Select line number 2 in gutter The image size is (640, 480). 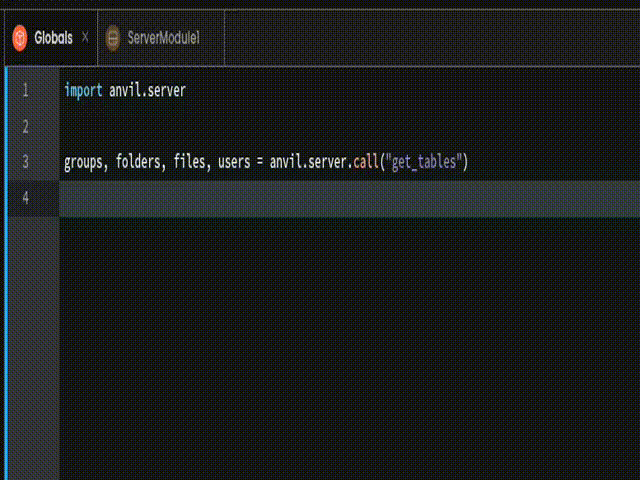[25, 126]
